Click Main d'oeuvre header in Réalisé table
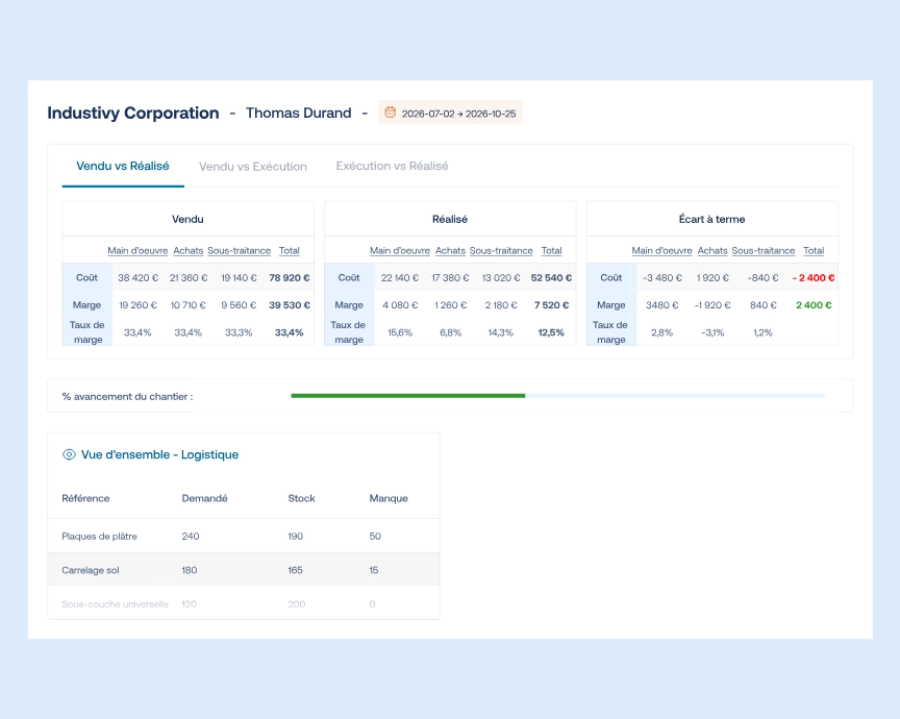This screenshot has height=719, width=900. tap(400, 250)
